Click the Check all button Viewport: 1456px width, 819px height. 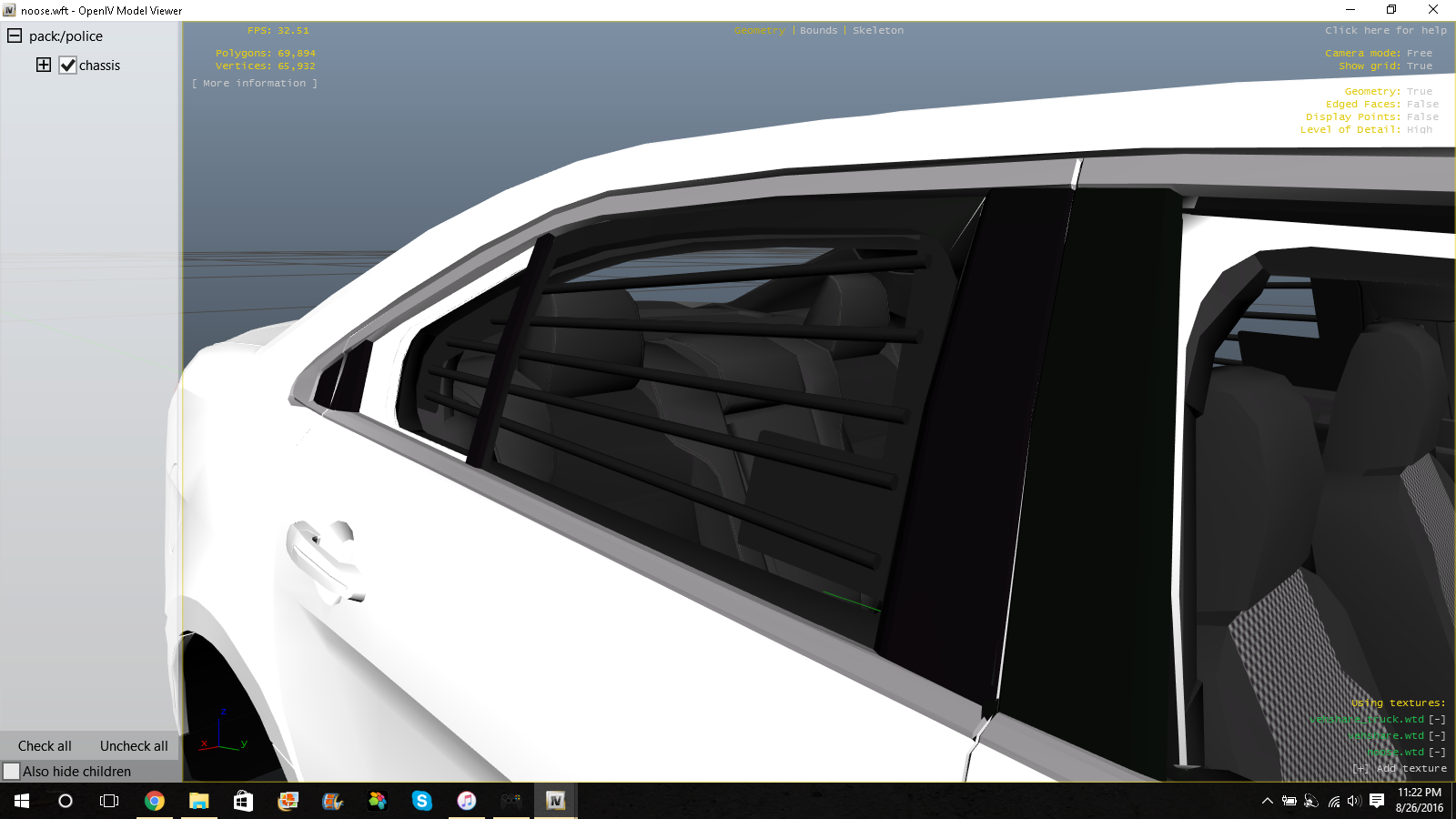point(45,746)
